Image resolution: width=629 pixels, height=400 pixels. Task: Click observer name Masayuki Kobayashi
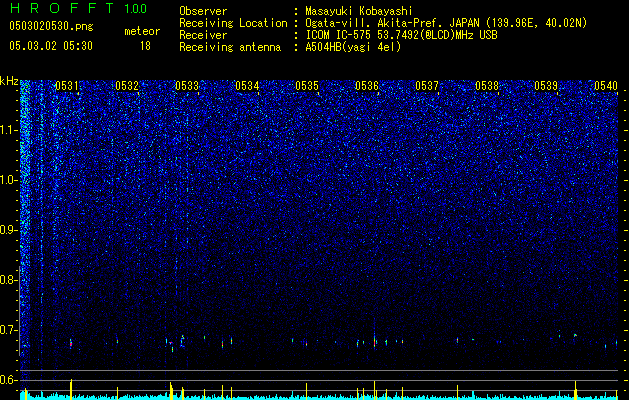point(359,11)
